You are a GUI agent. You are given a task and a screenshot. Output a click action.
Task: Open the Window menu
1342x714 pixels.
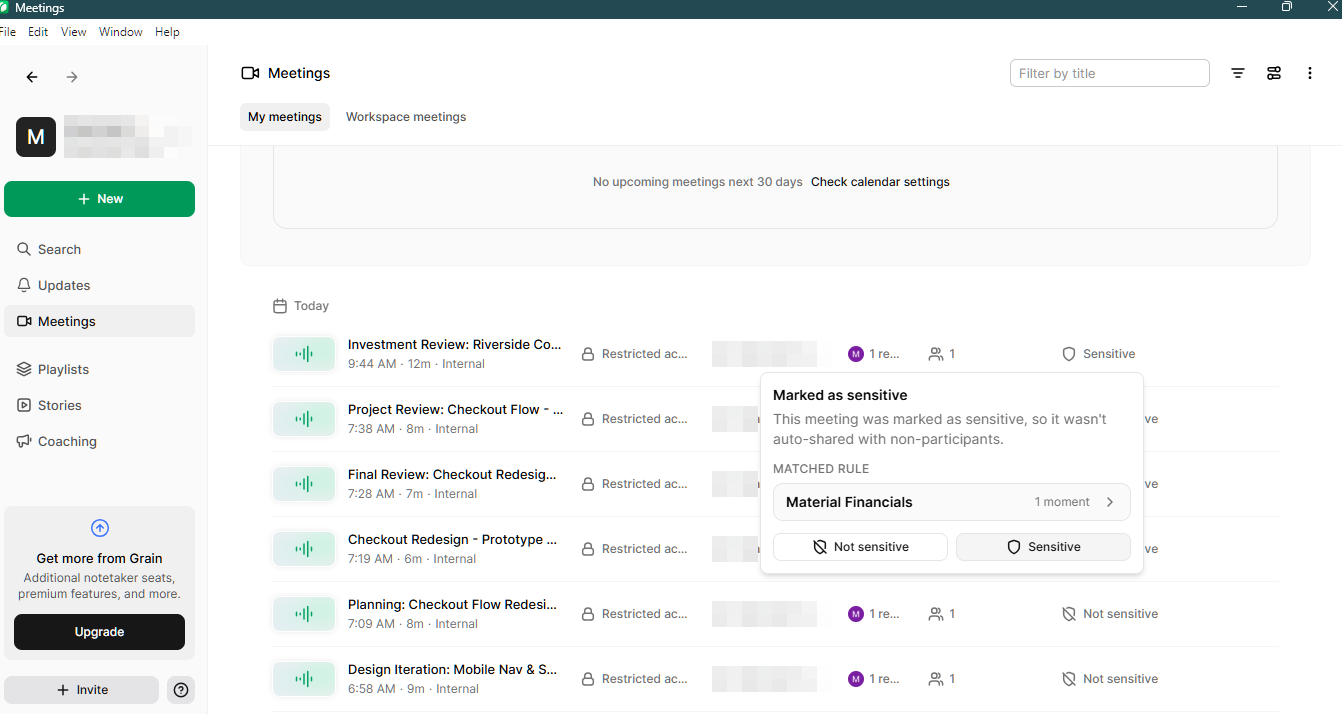coord(121,32)
